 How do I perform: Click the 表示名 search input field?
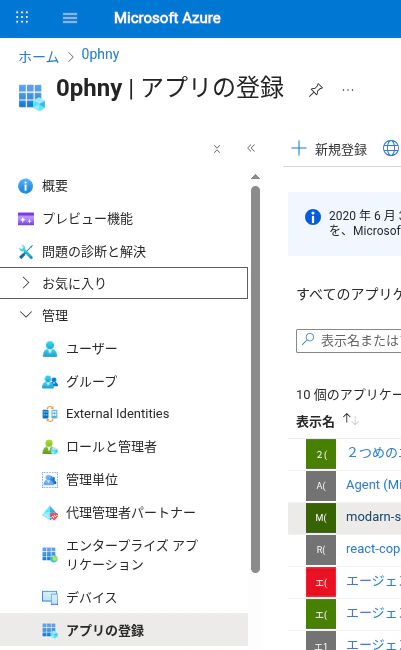pyautogui.click(x=349, y=341)
